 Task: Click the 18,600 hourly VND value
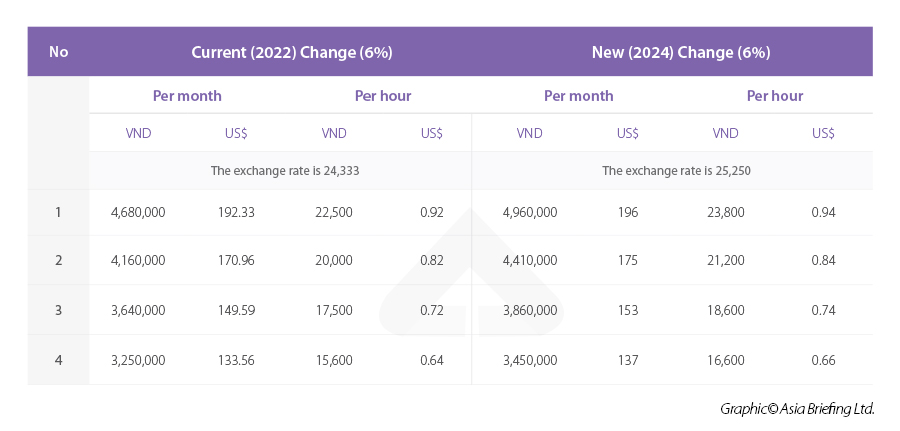click(725, 310)
